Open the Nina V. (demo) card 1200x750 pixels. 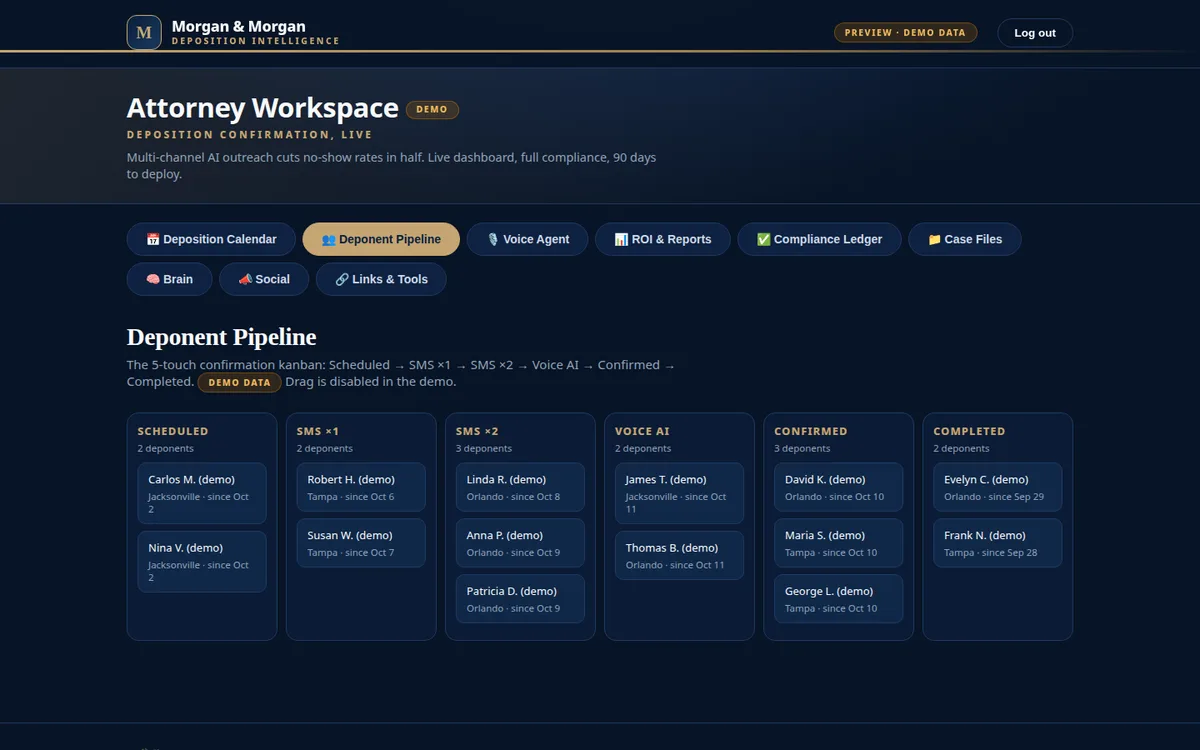click(202, 561)
